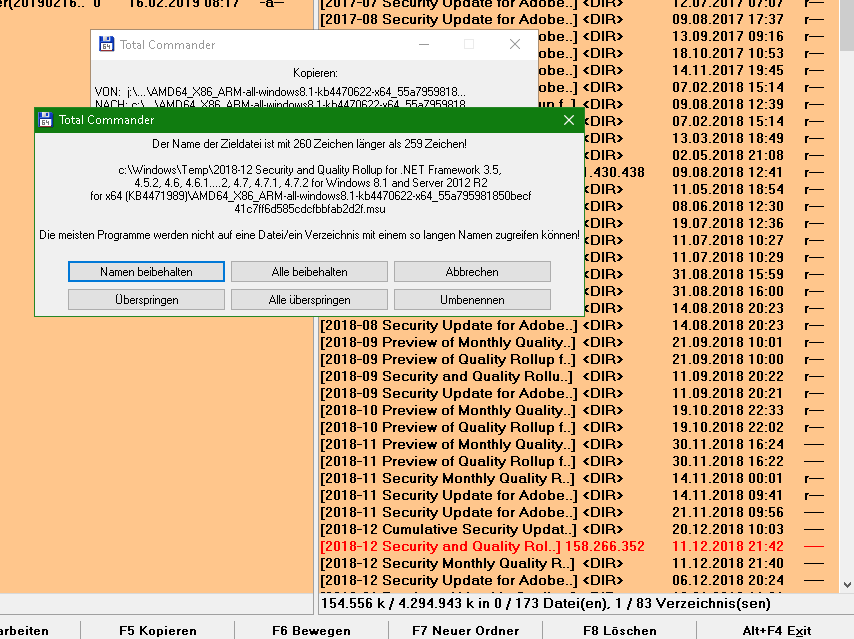Click the left panel file date 16.02.2019 08:17
The image size is (854, 639).
(x=184, y=3)
